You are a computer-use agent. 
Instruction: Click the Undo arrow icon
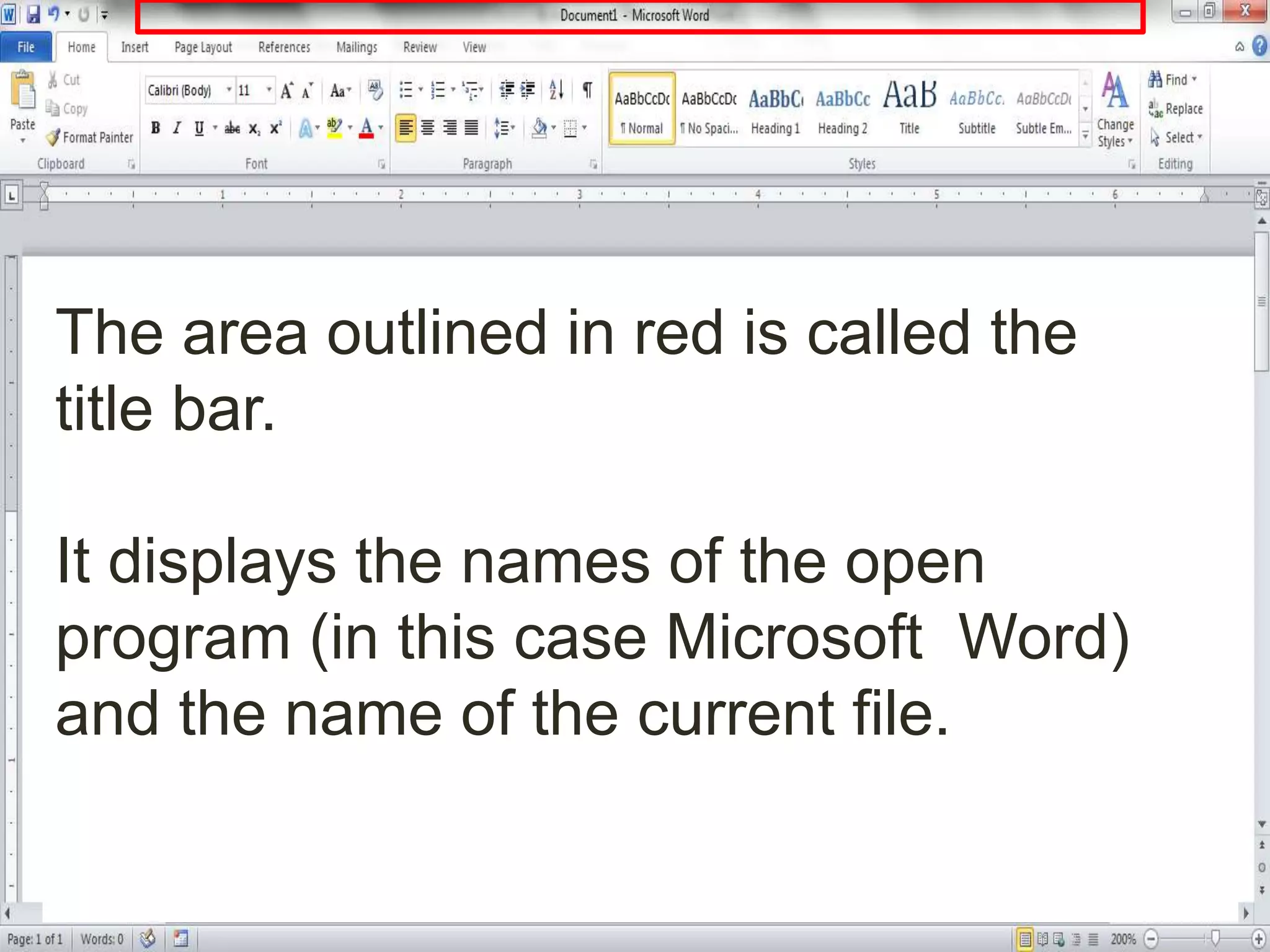[54, 14]
